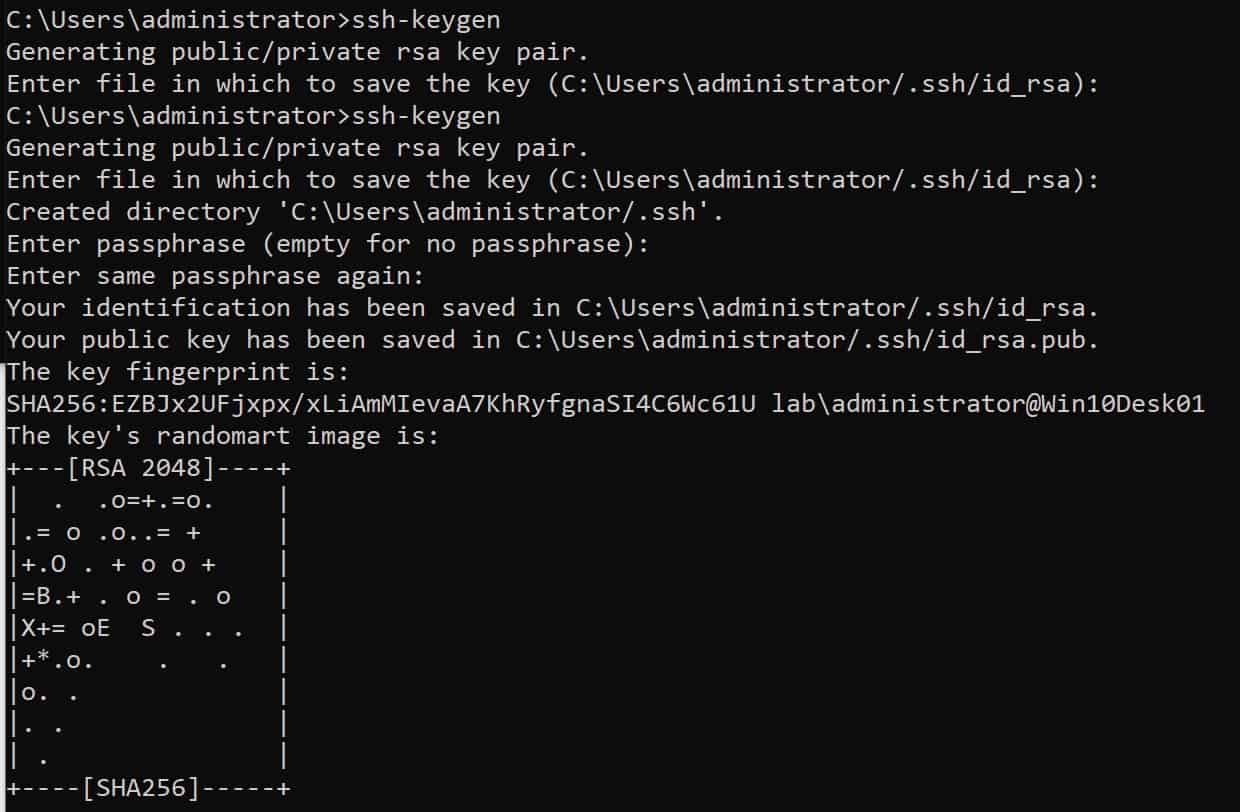Click the second "Enter file in which to save" prompt
The width and height of the screenshot is (1240, 812).
pos(553,180)
